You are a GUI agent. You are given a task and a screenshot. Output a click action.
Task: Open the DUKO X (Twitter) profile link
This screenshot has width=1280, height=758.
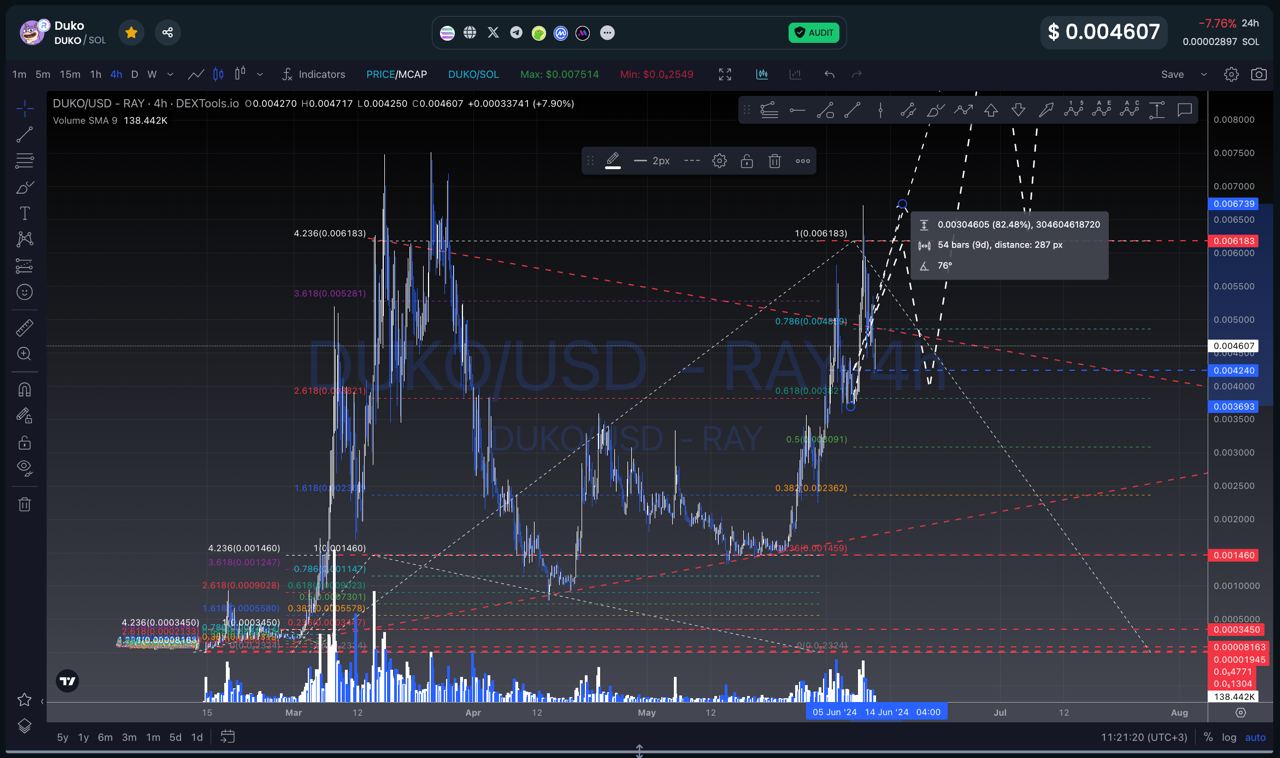[x=493, y=33]
